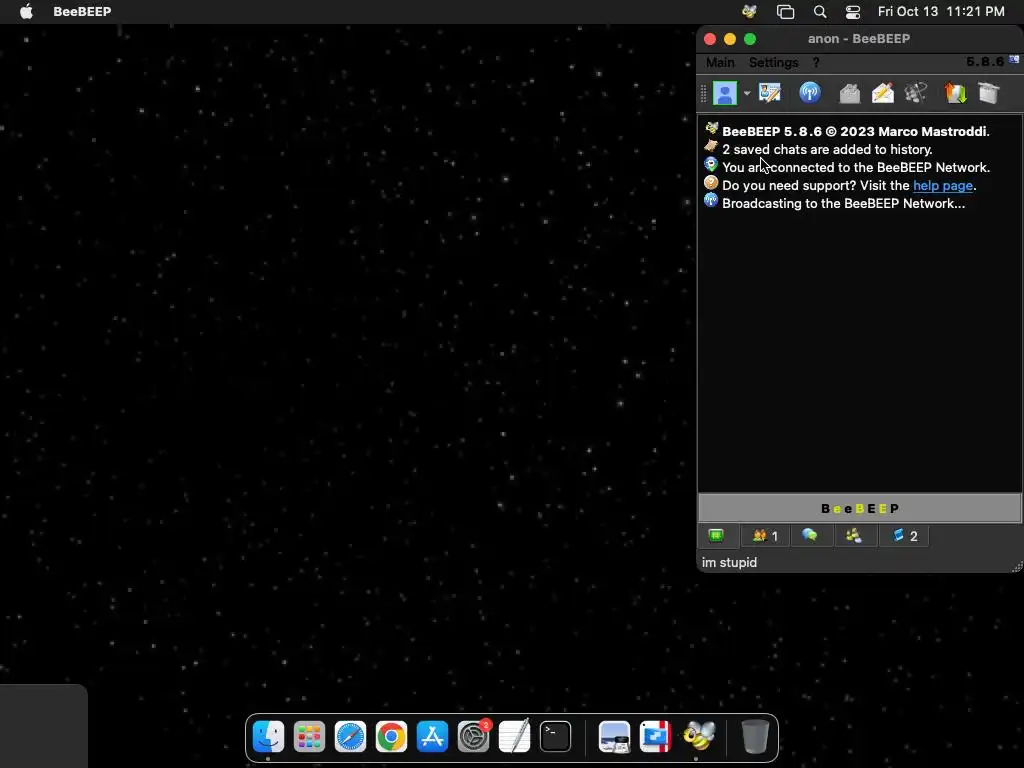Click the toolbar drag handle grip

point(703,93)
